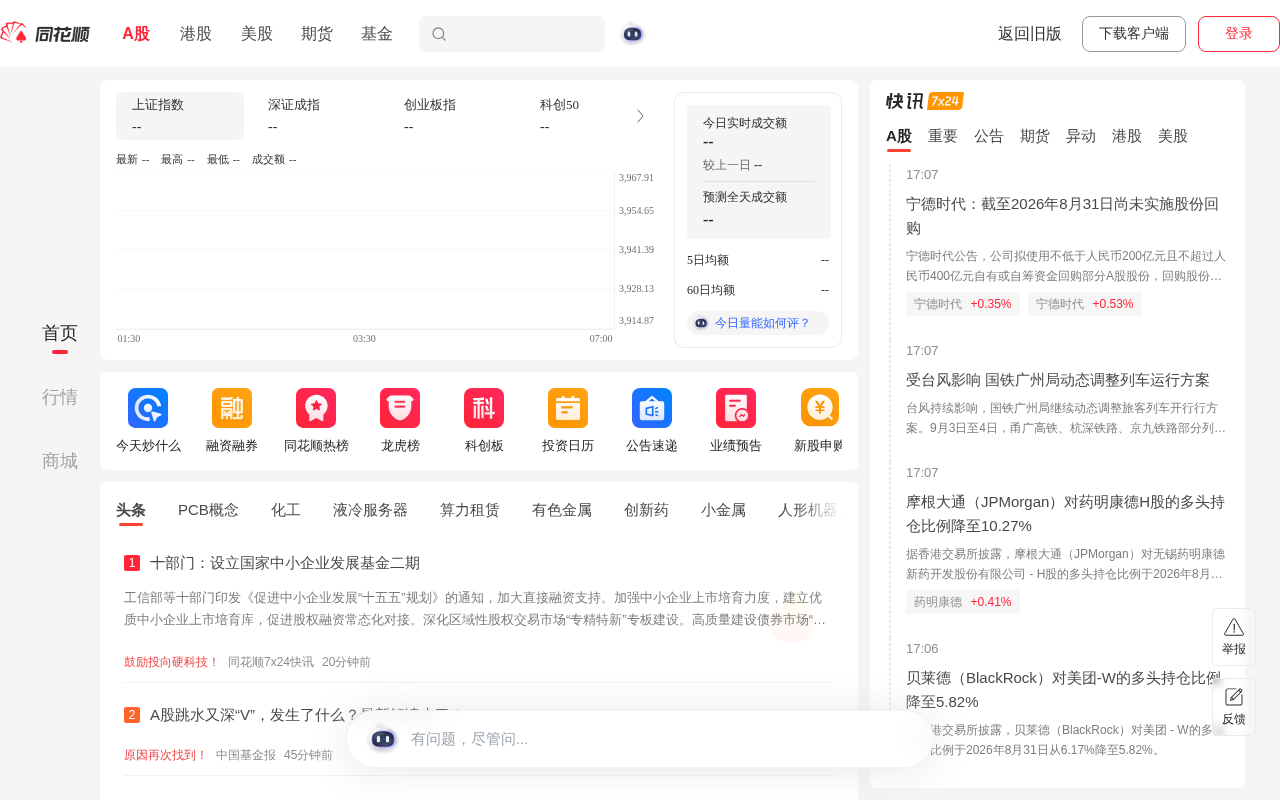The width and height of the screenshot is (1280, 800).
Task: Click 宁德时代 +0.53% stock tag
Action: [1085, 304]
